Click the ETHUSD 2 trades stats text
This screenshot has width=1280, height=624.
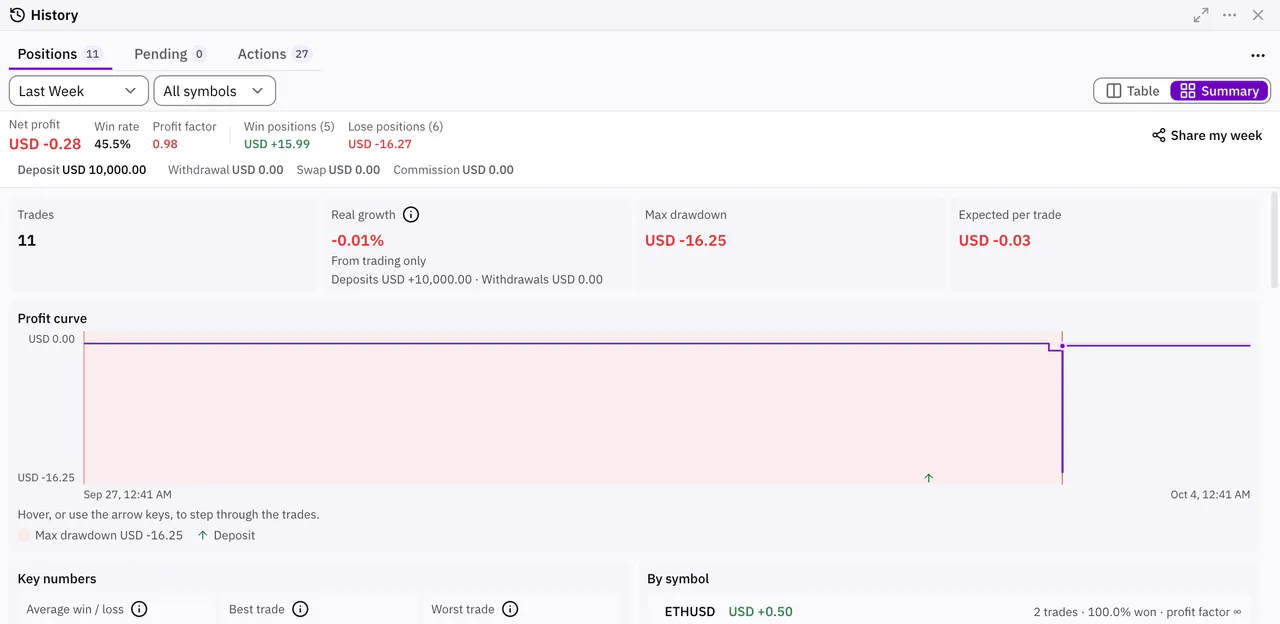pos(1137,611)
